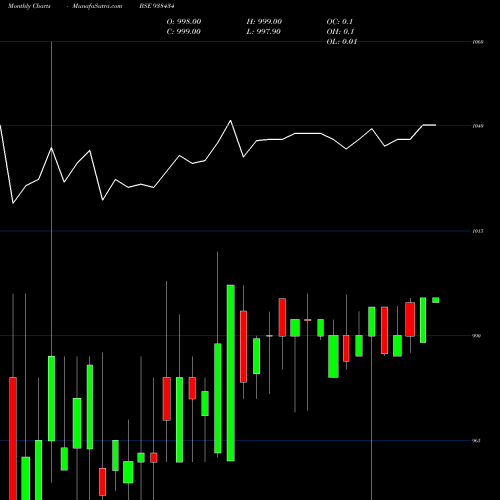Click the 1068 price axis label
The image size is (500, 500).
(x=478, y=42)
